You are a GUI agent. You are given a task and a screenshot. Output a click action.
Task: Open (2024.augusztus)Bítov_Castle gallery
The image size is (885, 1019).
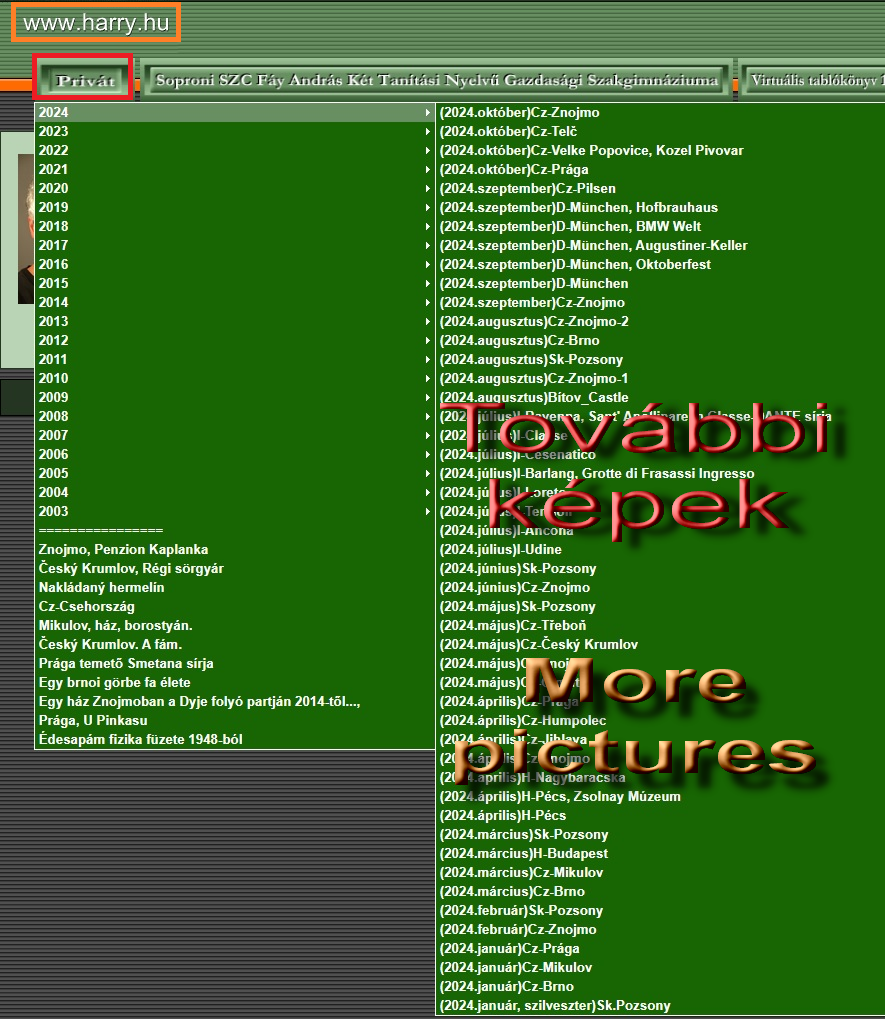pyautogui.click(x=534, y=398)
